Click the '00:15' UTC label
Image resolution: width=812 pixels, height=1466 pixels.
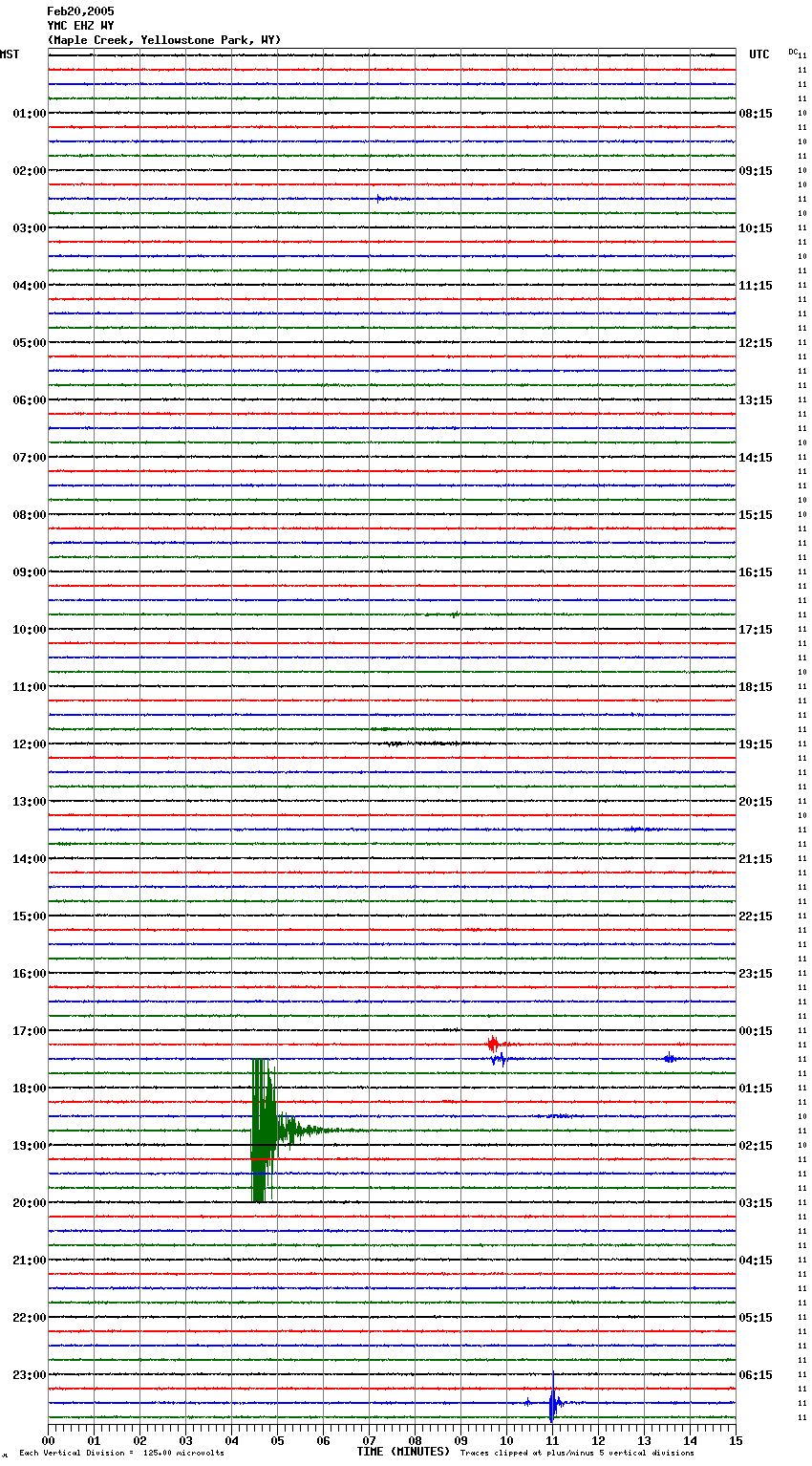756,1031
